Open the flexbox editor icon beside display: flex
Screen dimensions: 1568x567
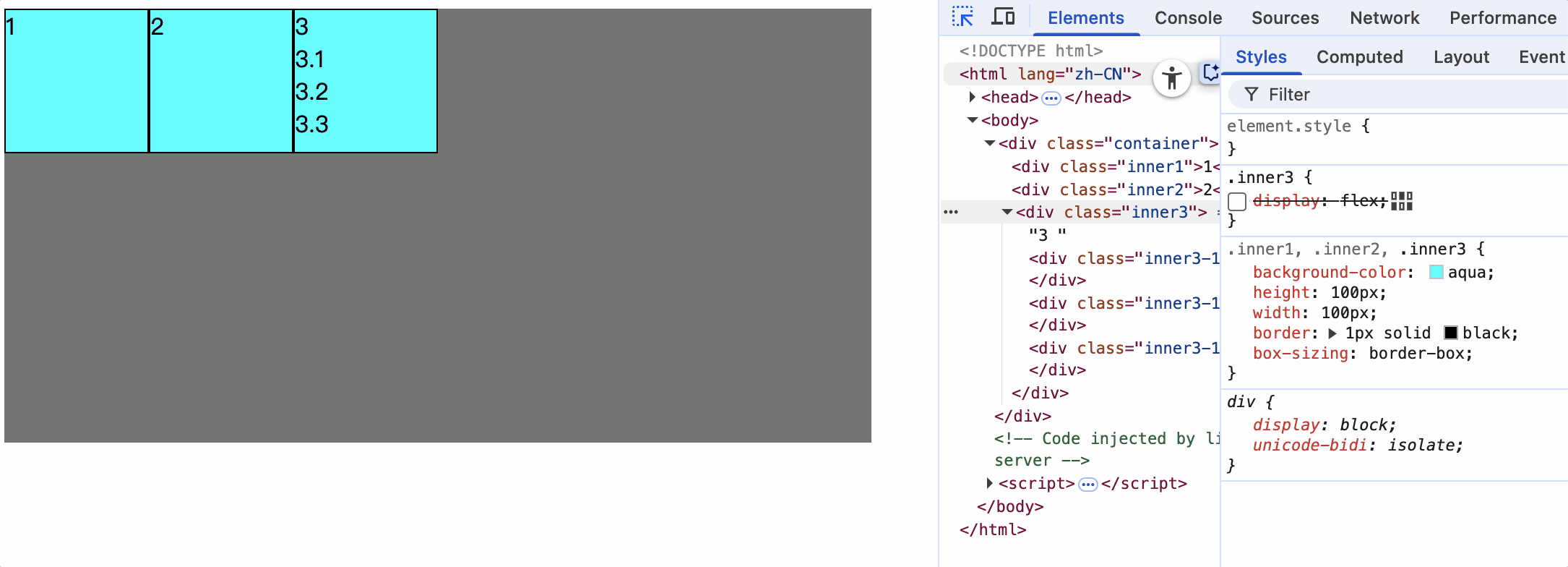(x=1402, y=201)
